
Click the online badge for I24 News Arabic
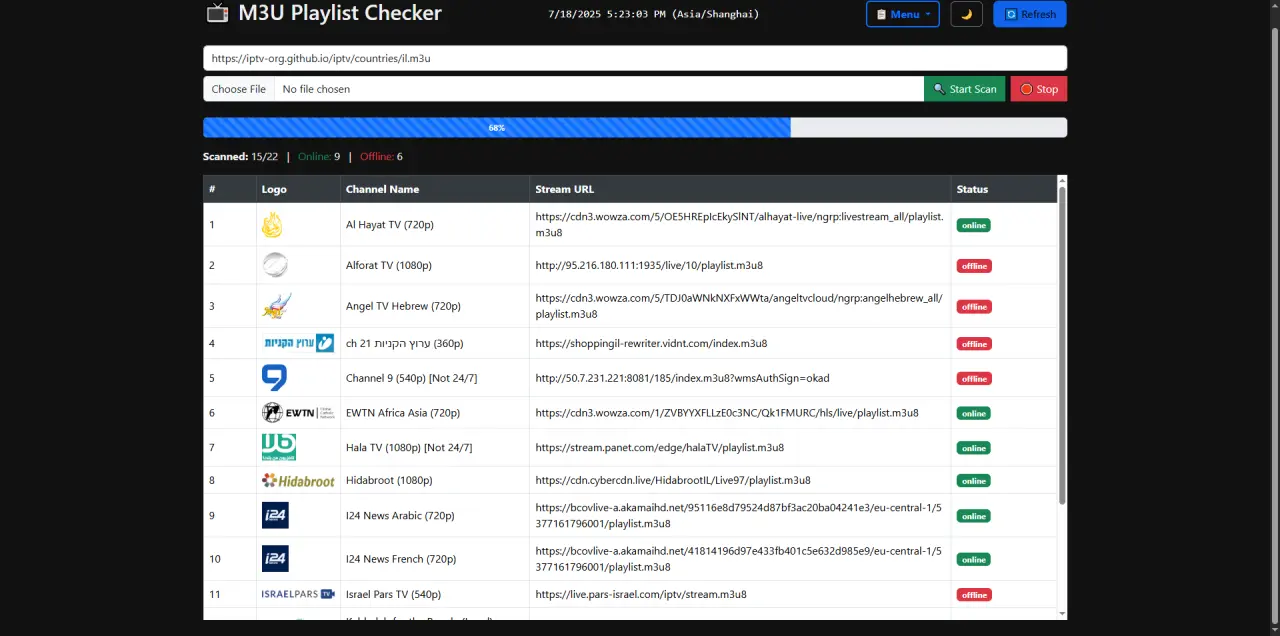tap(974, 516)
